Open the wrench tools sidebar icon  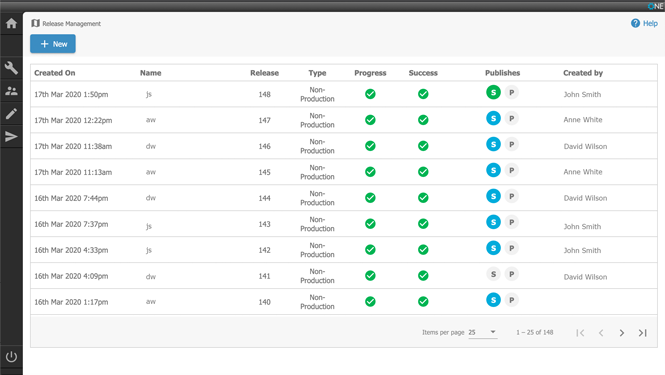click(11, 68)
